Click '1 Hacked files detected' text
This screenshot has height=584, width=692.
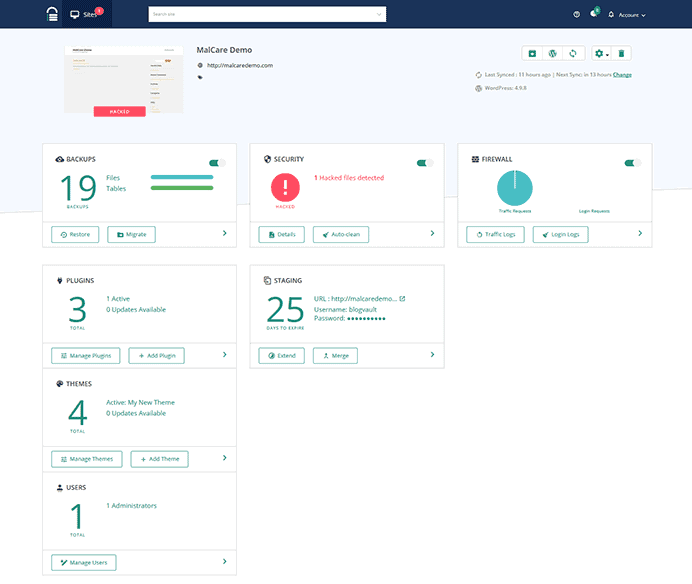(x=349, y=178)
